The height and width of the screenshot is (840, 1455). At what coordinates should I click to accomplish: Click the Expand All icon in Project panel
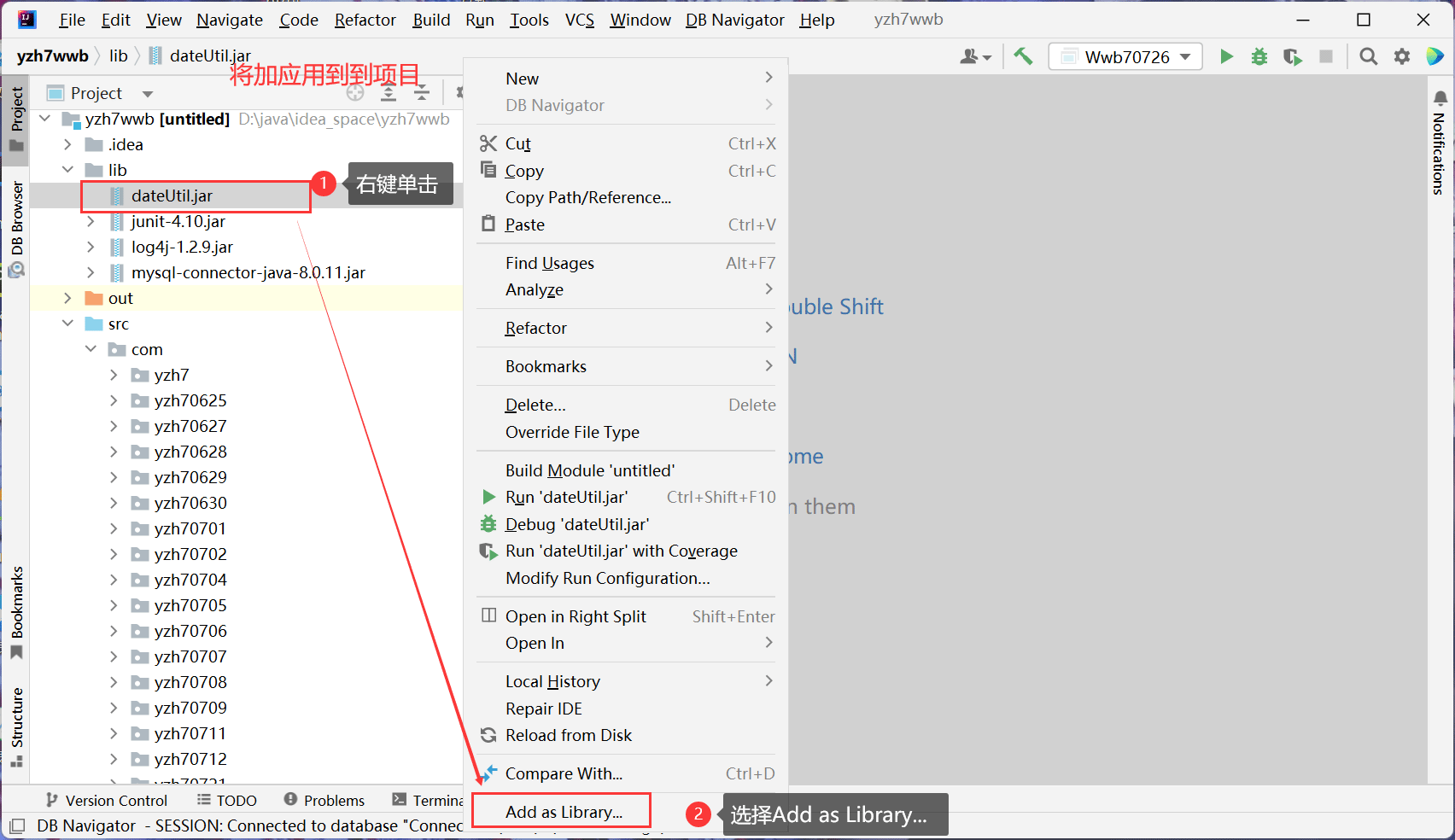pyautogui.click(x=389, y=93)
